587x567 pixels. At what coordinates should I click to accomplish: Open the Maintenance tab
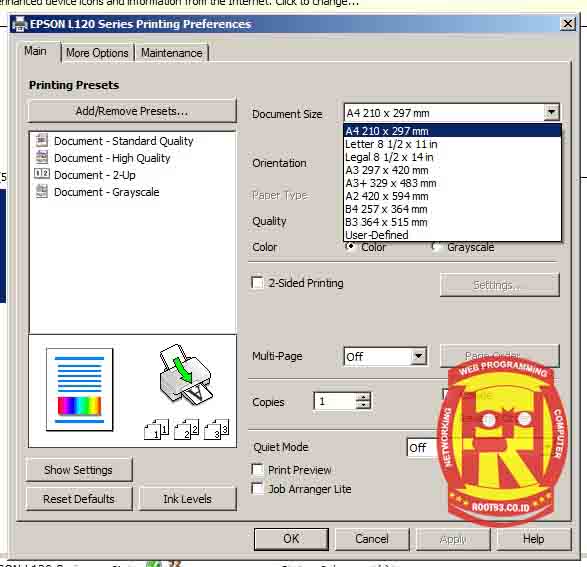[x=171, y=53]
